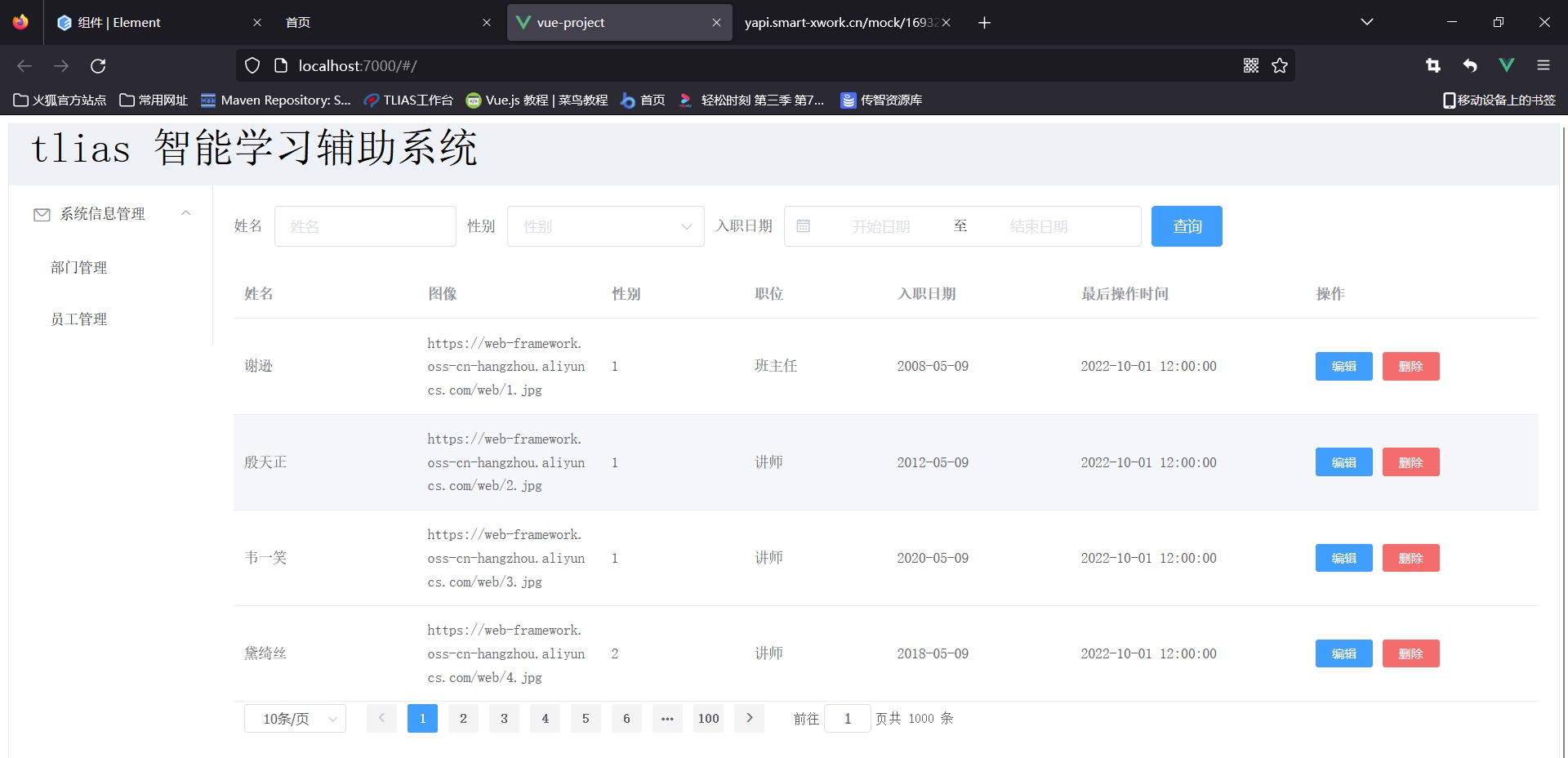
Task: Open the 性别 gender dropdown
Action: point(605,226)
